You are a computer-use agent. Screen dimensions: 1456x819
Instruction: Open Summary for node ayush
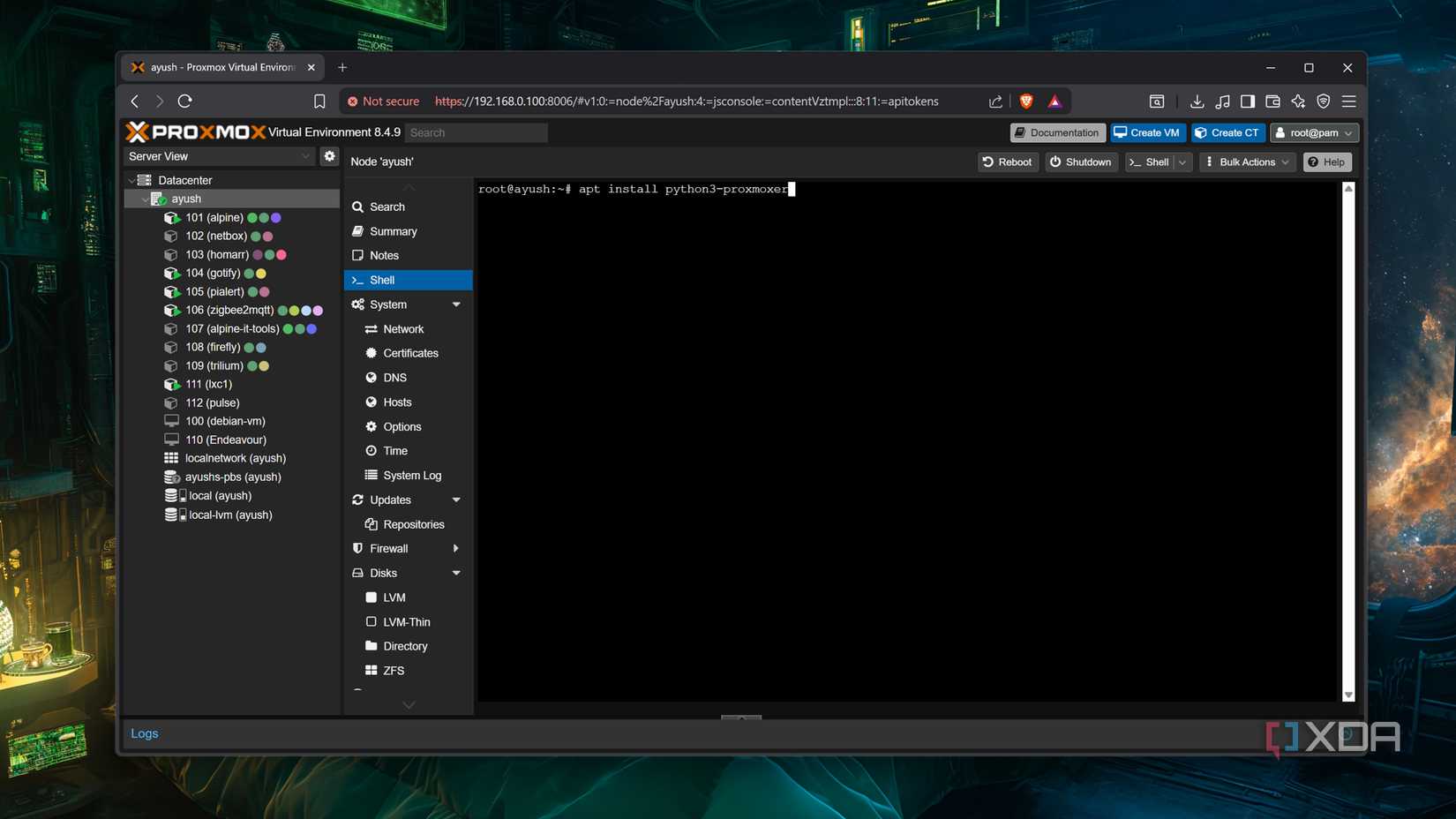(x=391, y=230)
